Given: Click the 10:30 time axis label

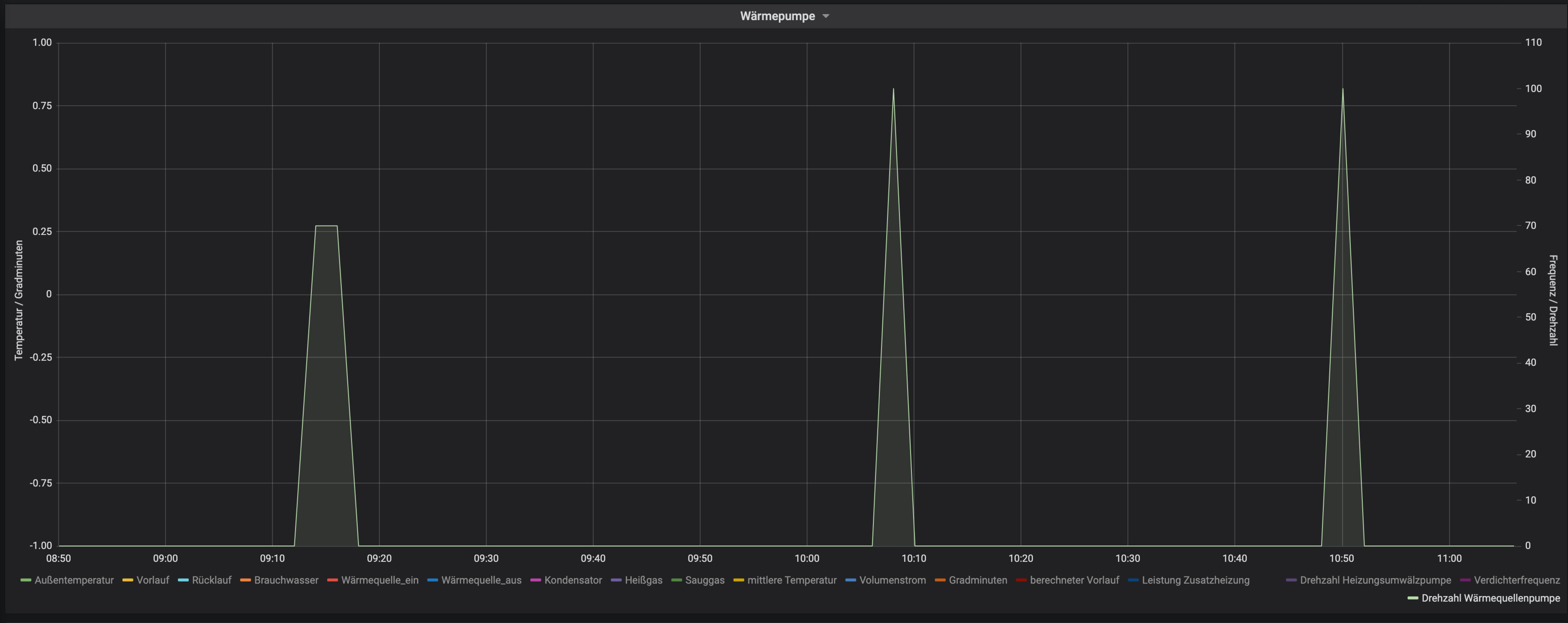Looking at the screenshot, I should 1127,559.
